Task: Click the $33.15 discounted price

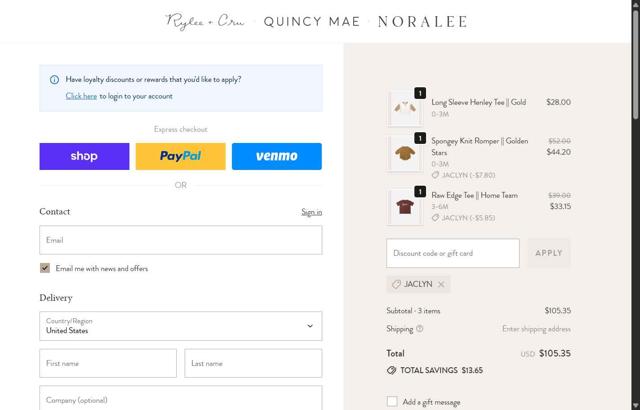Action: (x=560, y=206)
